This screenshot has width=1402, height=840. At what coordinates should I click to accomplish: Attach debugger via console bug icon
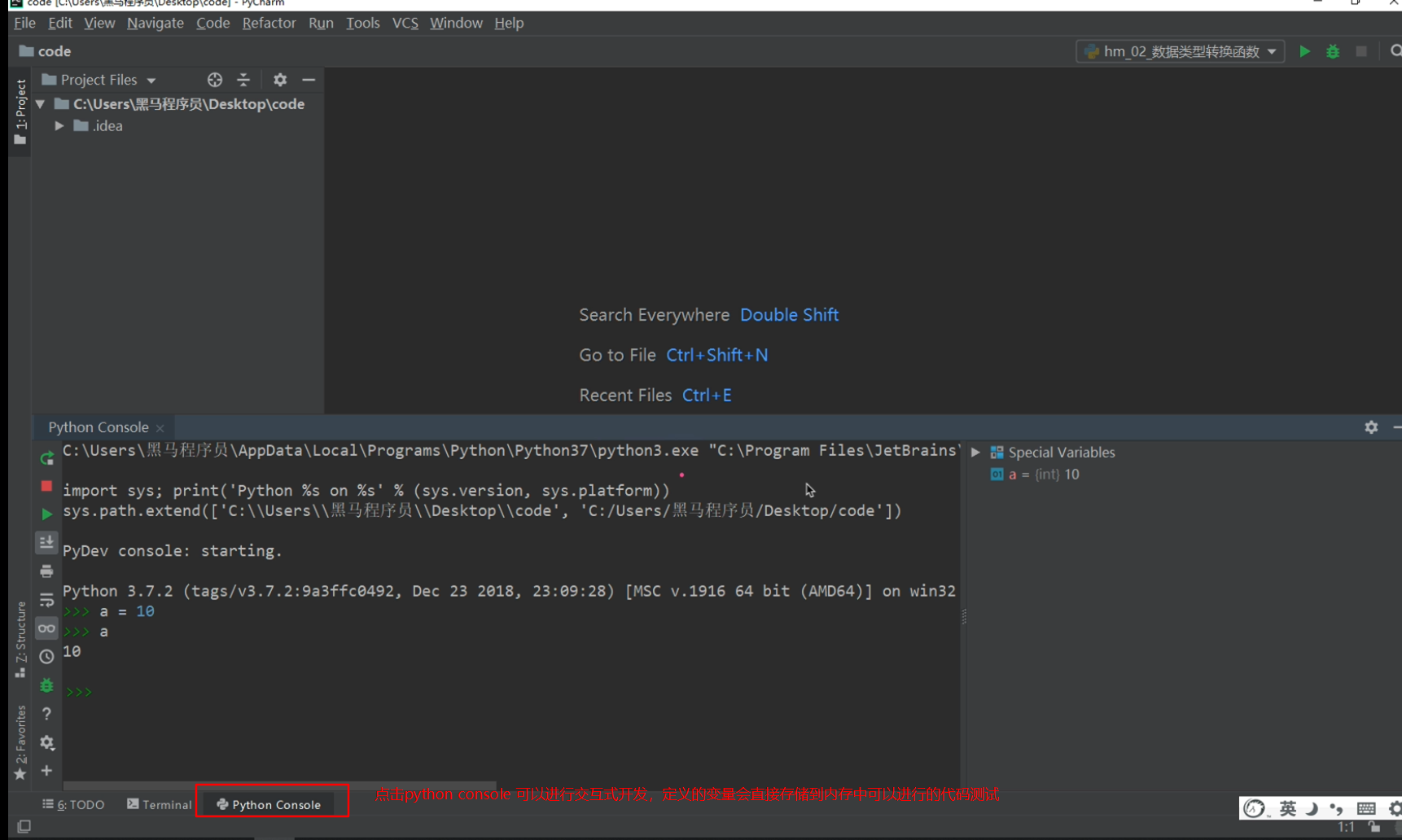[46, 685]
